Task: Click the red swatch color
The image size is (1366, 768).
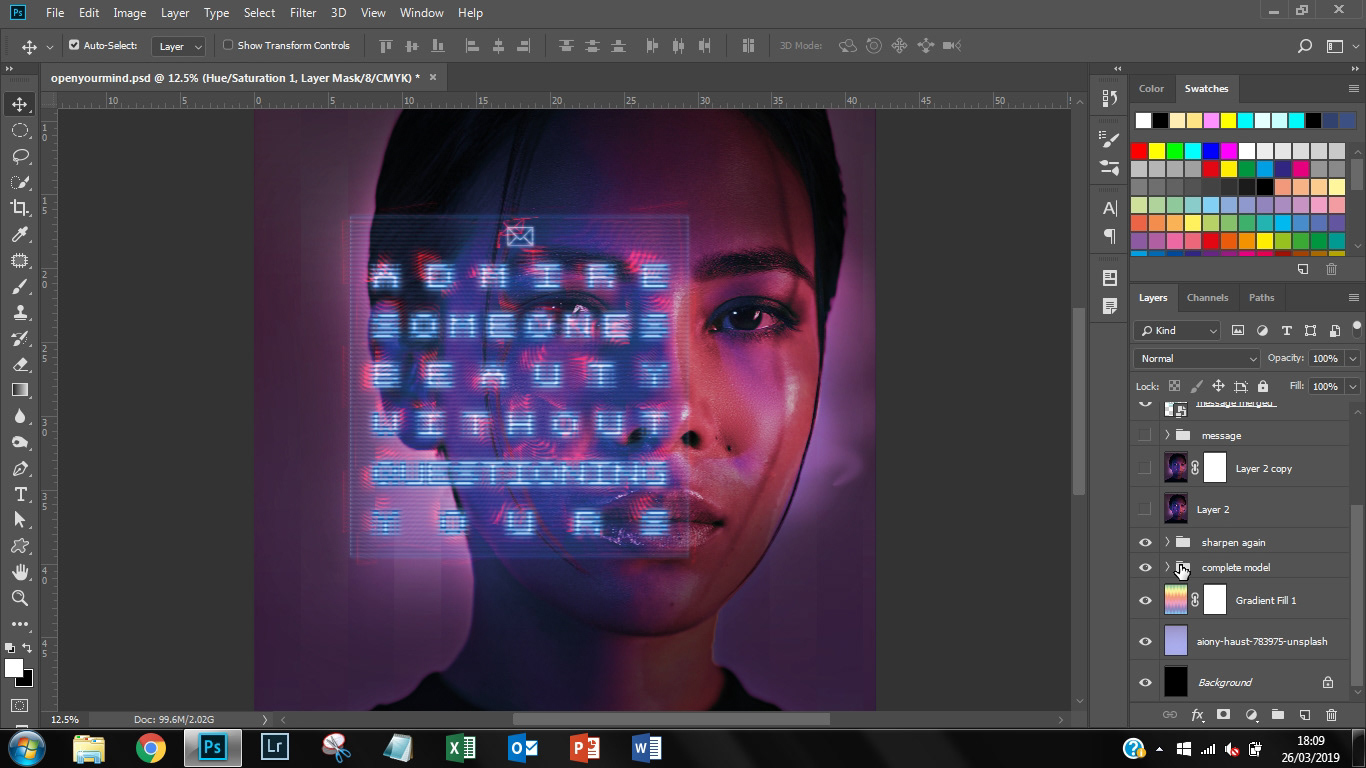Action: [1139, 151]
